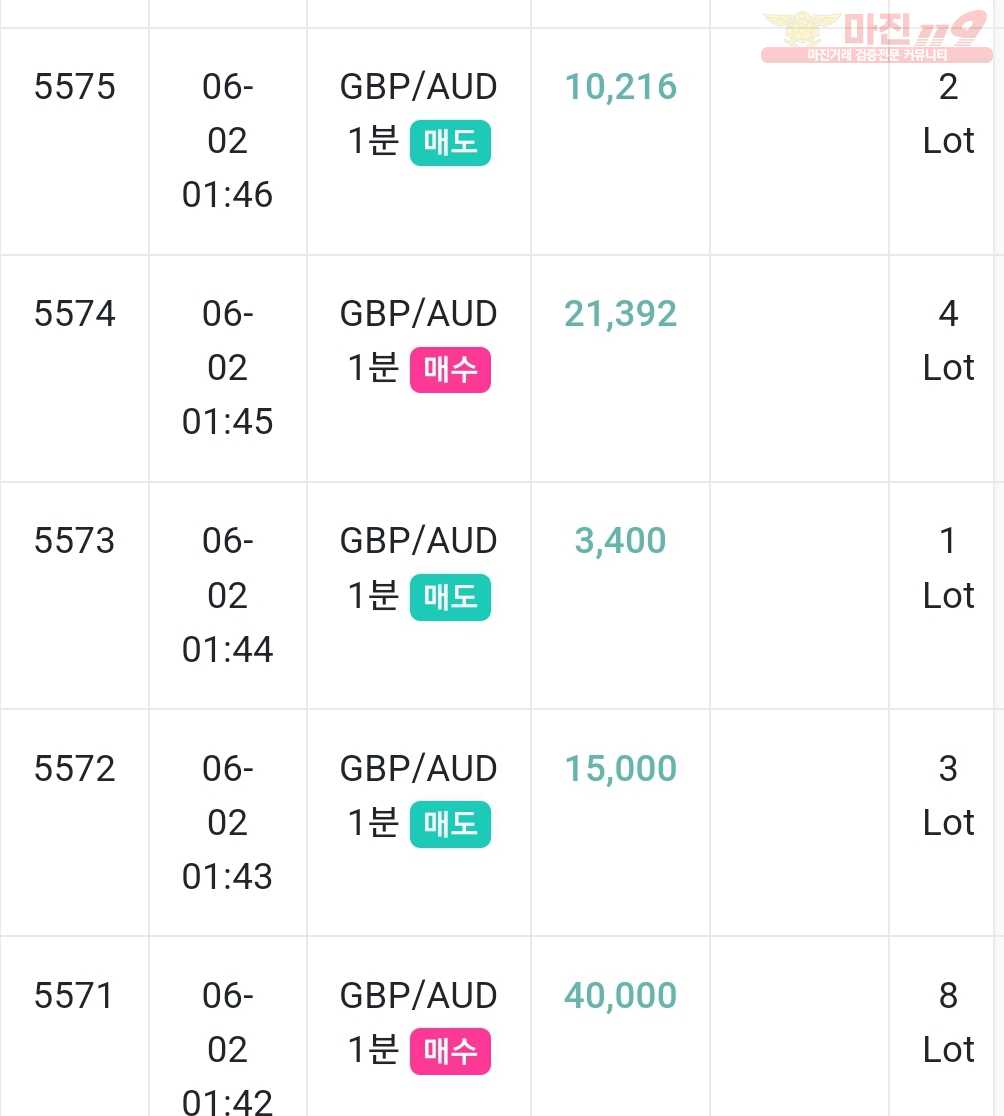Viewport: 1004px width, 1116px height.
Task: Click the 매도 badge in row 5572
Action: [x=450, y=823]
